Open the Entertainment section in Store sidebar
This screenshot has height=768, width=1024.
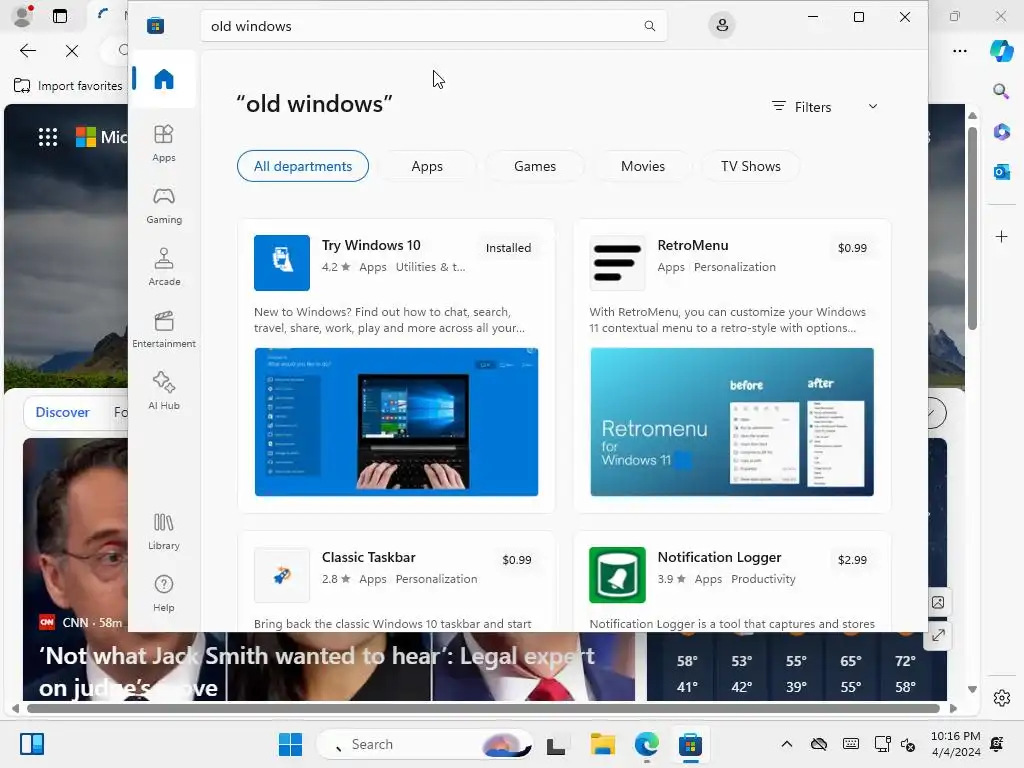164,329
